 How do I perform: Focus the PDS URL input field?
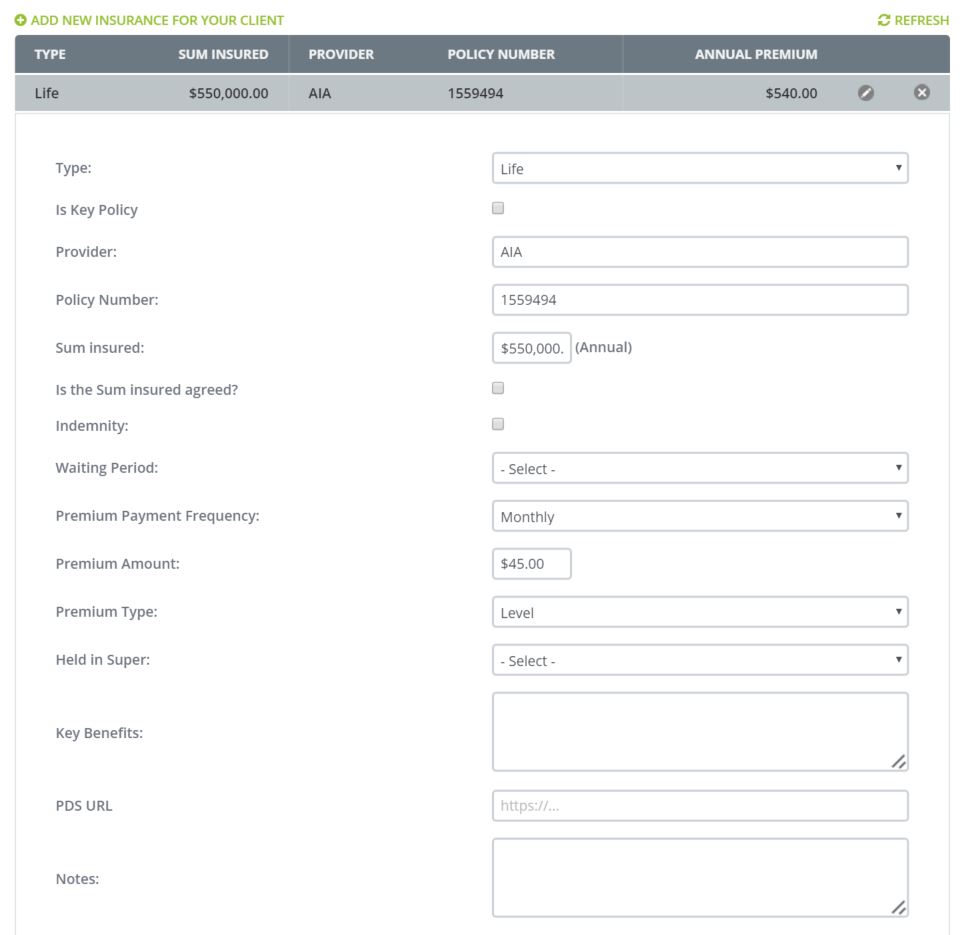click(x=699, y=806)
